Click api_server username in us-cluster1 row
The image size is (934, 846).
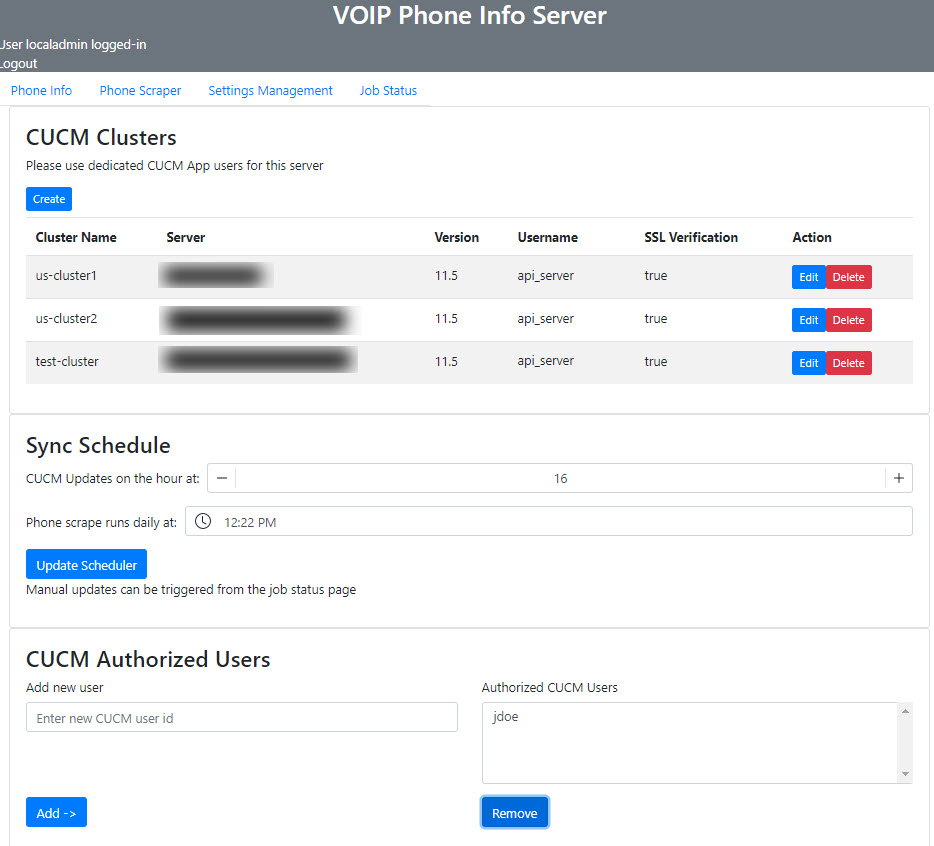(546, 275)
